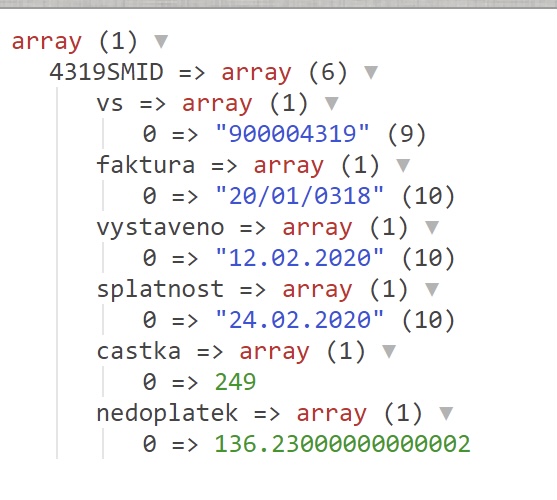
Task: Click the splatnost key label
Action: pos(160,289)
